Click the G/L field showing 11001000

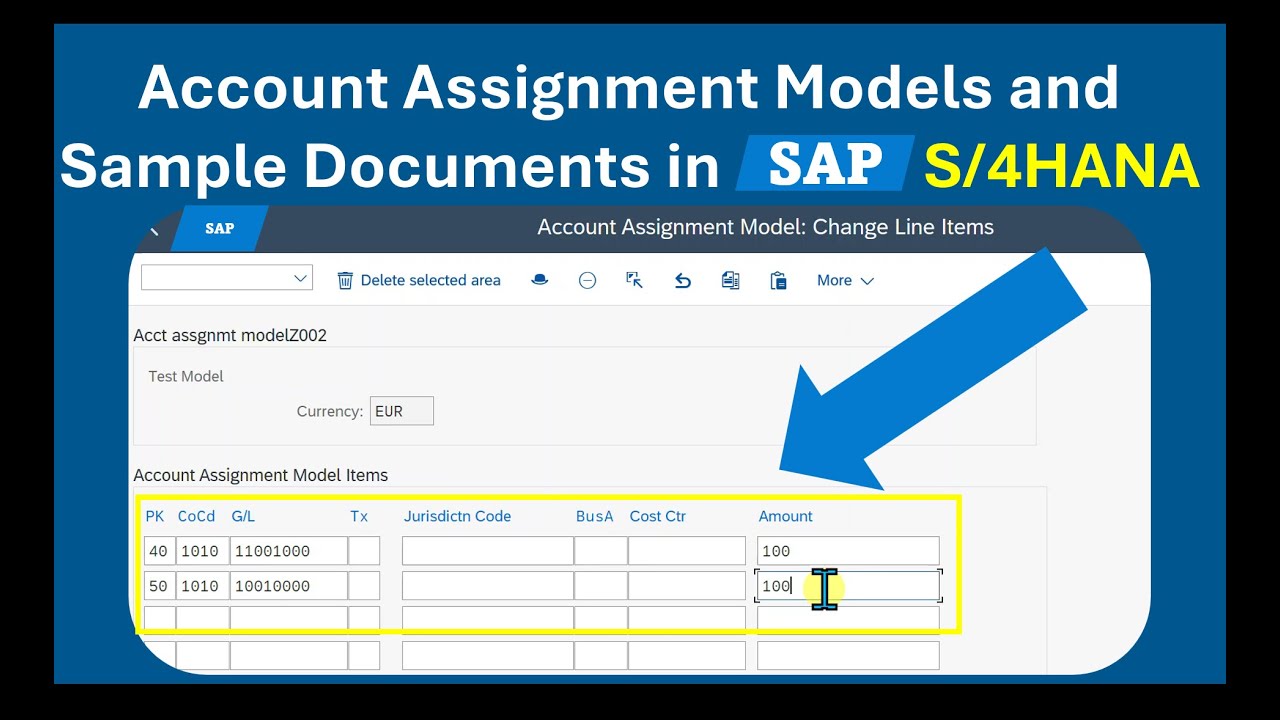pyautogui.click(x=289, y=551)
